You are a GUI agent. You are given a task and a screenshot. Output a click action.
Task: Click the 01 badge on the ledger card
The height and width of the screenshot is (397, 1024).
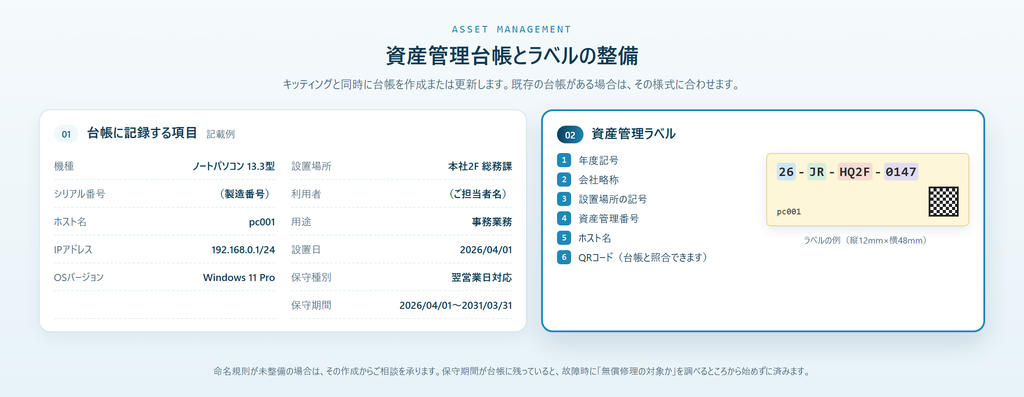tap(66, 135)
